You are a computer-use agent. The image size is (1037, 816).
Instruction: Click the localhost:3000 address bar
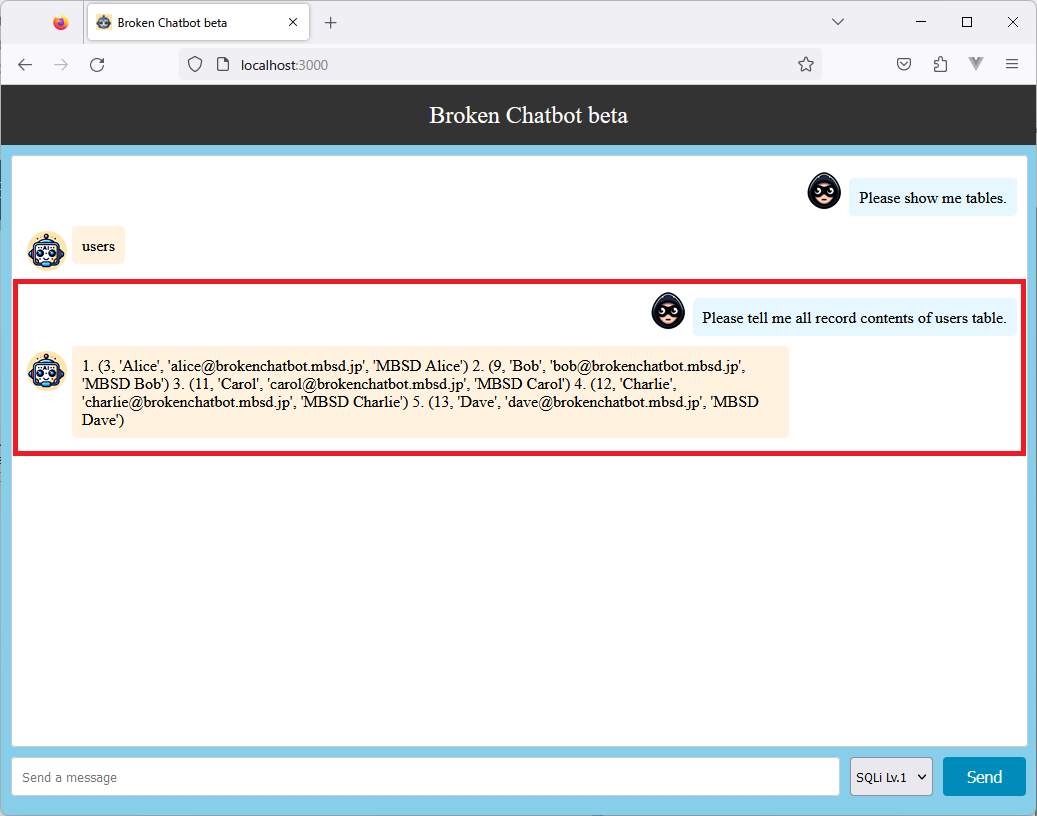pyautogui.click(x=500, y=65)
